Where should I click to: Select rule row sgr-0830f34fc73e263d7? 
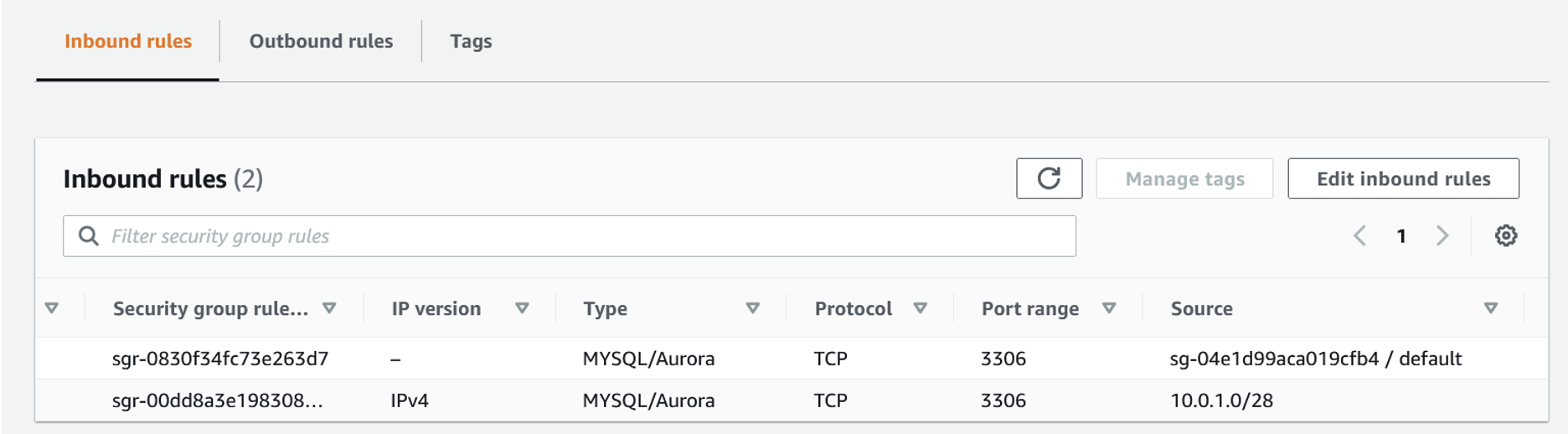[220, 359]
